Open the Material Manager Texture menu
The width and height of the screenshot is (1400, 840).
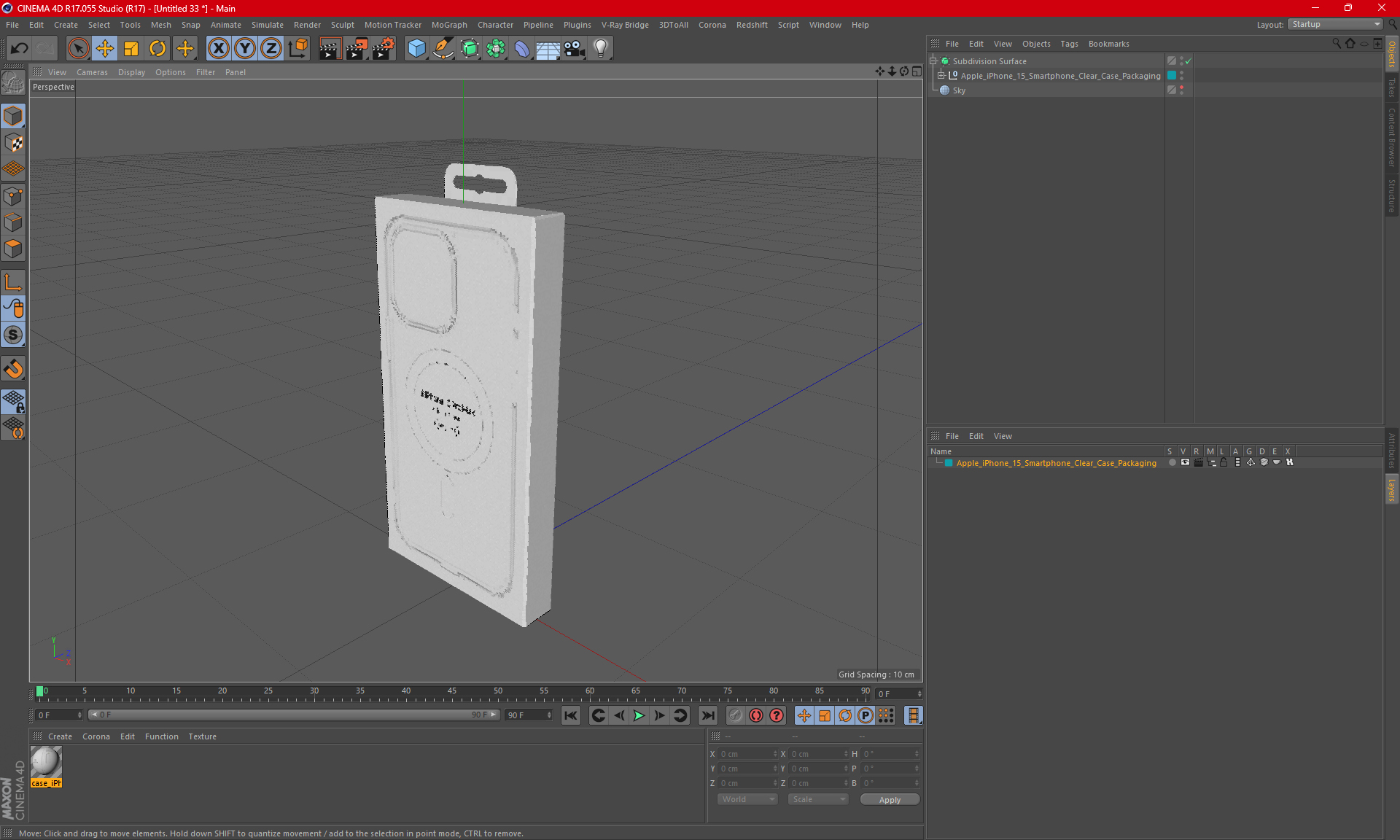(x=202, y=736)
